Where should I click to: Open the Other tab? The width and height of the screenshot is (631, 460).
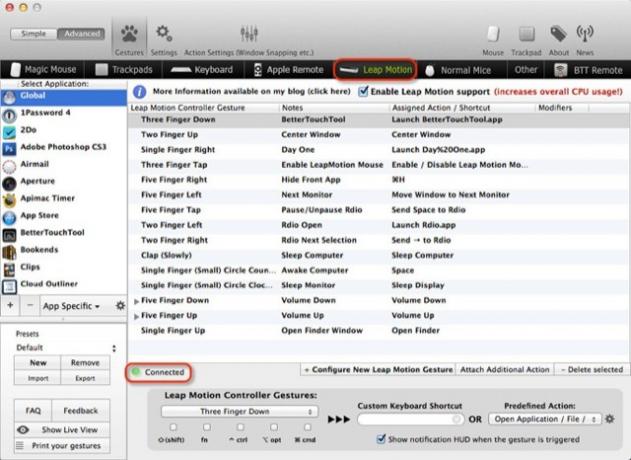click(x=526, y=70)
